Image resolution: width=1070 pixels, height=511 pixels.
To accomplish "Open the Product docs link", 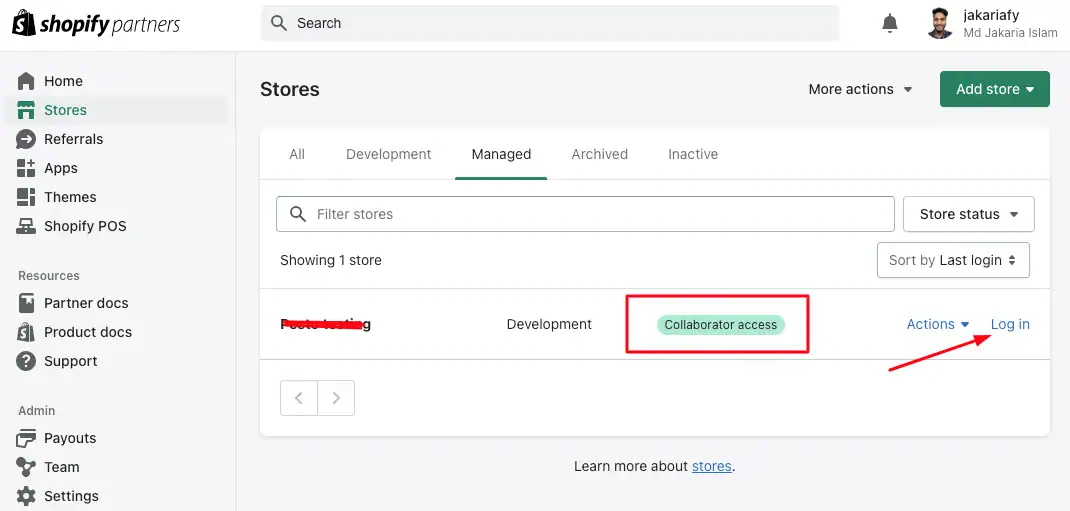I will (88, 332).
